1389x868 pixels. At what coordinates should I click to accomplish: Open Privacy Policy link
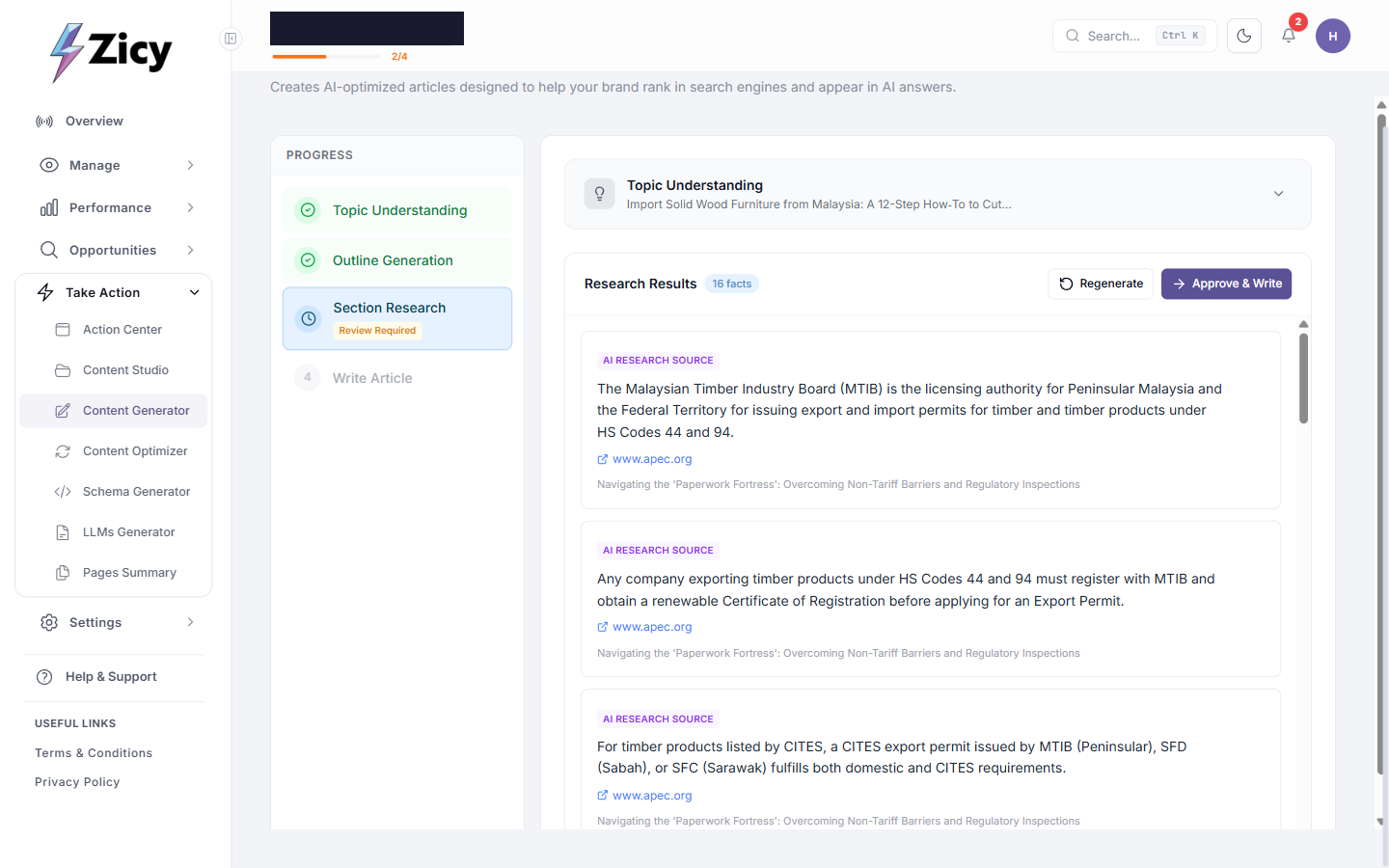tap(77, 782)
